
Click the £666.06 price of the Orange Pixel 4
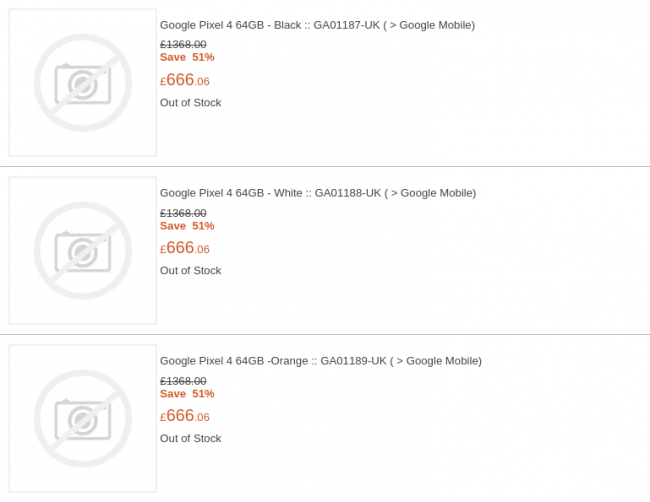pos(185,417)
